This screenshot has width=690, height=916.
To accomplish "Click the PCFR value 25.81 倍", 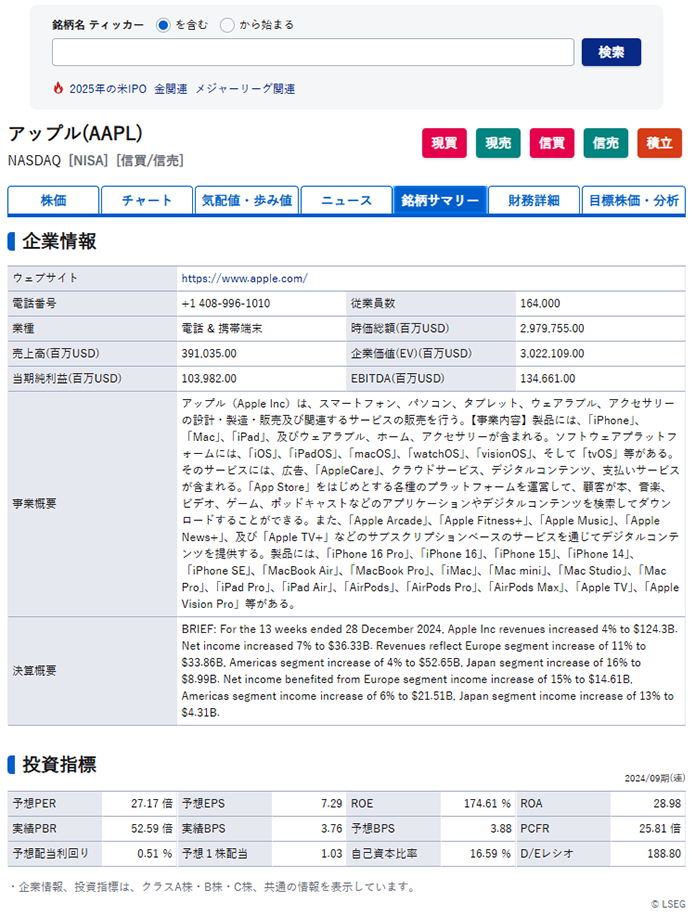I will pos(660,829).
